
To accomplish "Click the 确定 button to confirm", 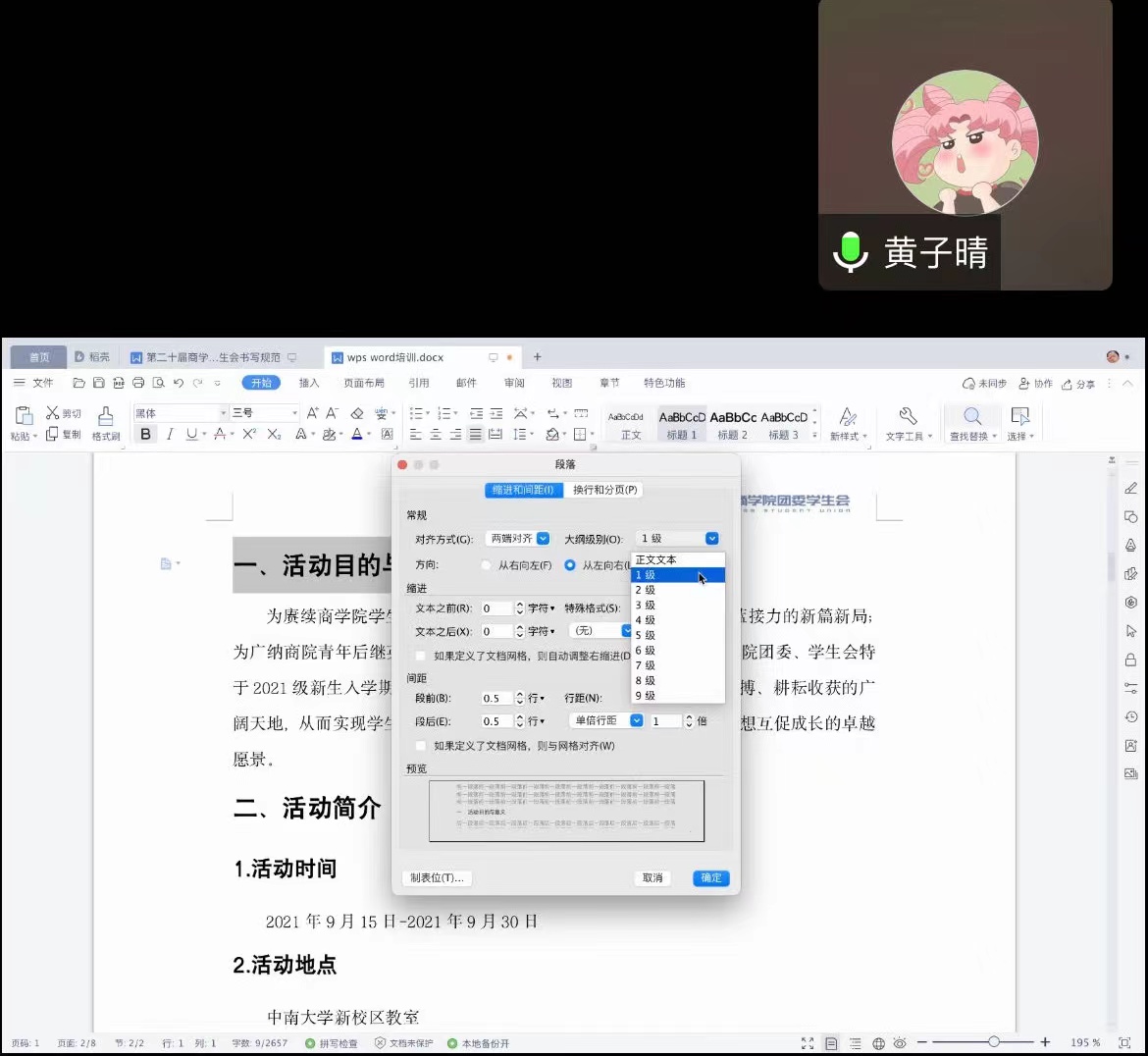I will click(x=711, y=878).
